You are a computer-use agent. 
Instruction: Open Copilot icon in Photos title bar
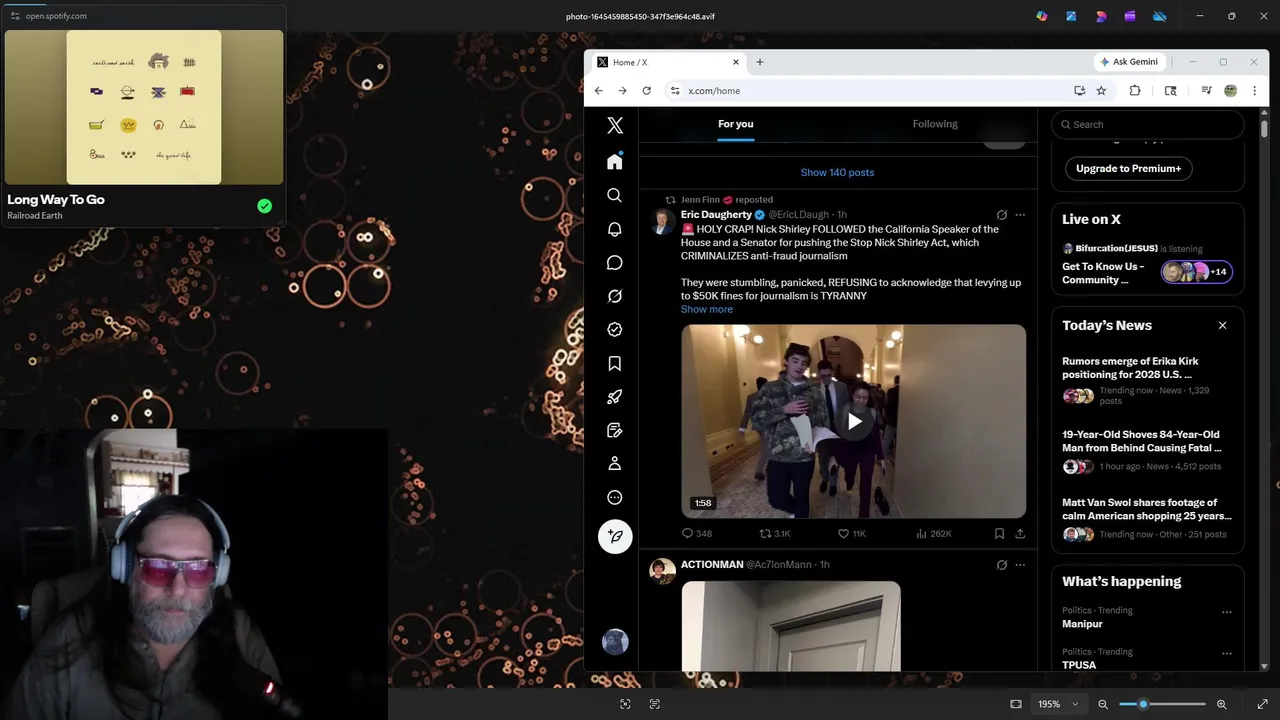coord(1042,16)
